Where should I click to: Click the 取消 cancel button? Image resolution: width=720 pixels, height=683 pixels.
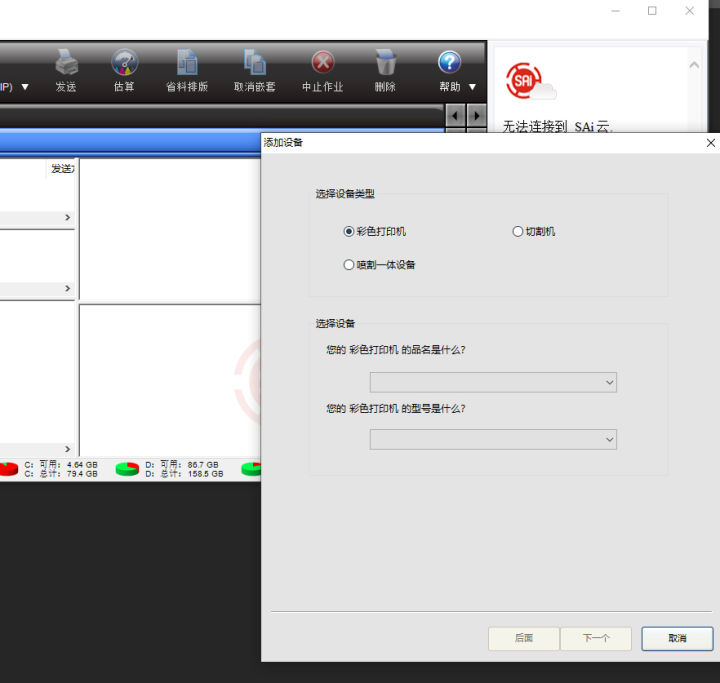point(677,638)
